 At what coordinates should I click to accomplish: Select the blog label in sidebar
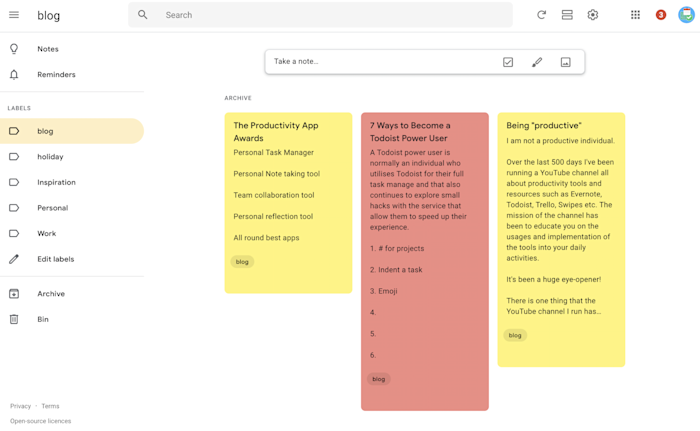(x=72, y=131)
